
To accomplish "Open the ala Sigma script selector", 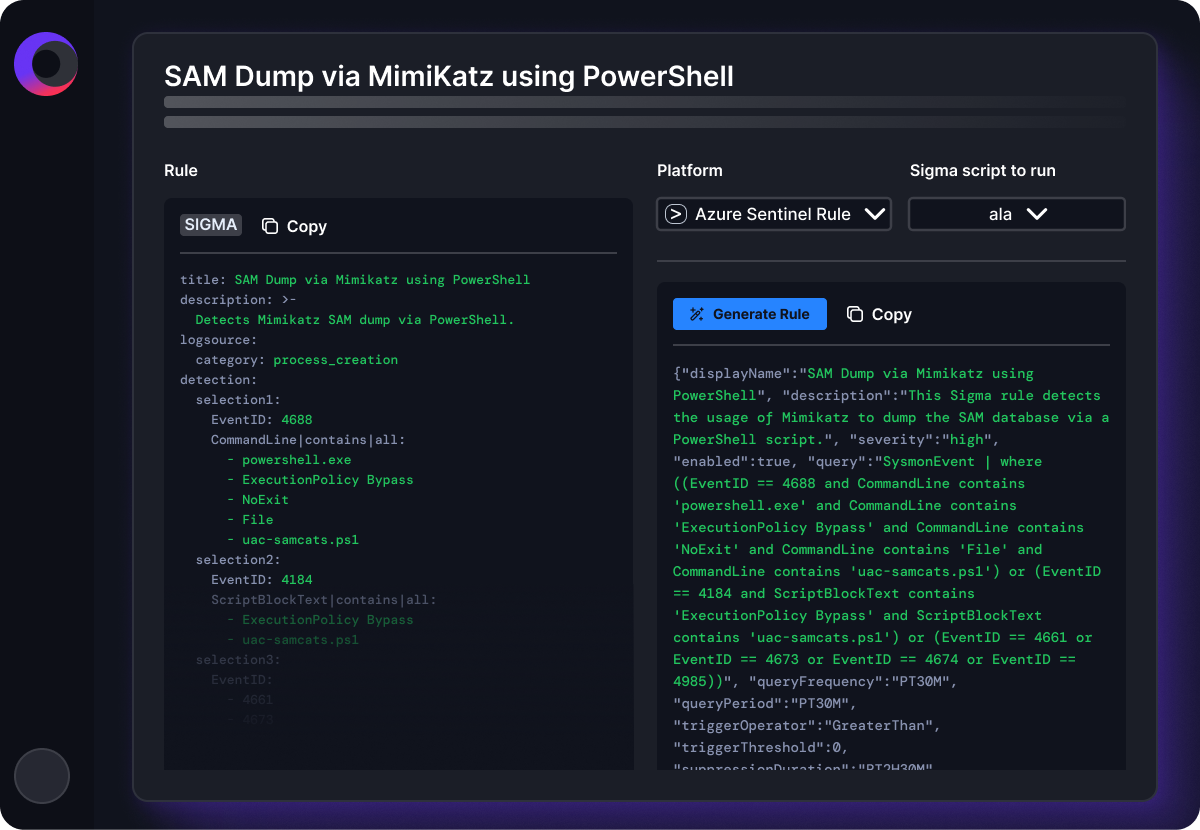I will [x=1017, y=214].
